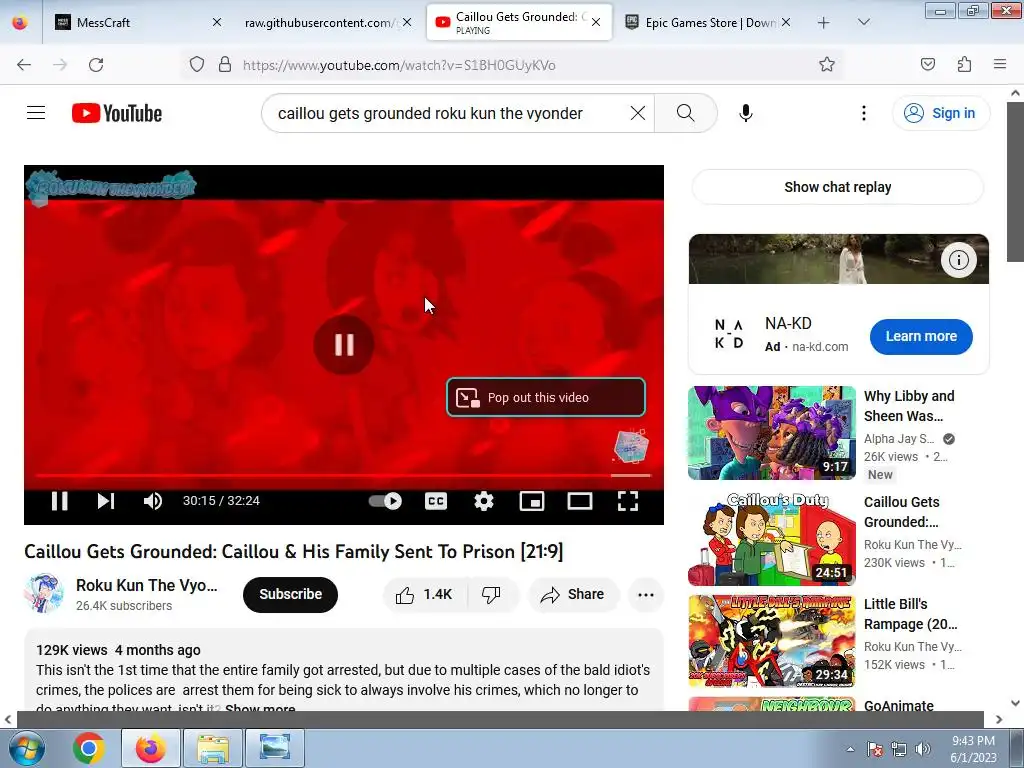Screen dimensions: 1024x768
Task: Go back to the previous page
Action: click(24, 65)
